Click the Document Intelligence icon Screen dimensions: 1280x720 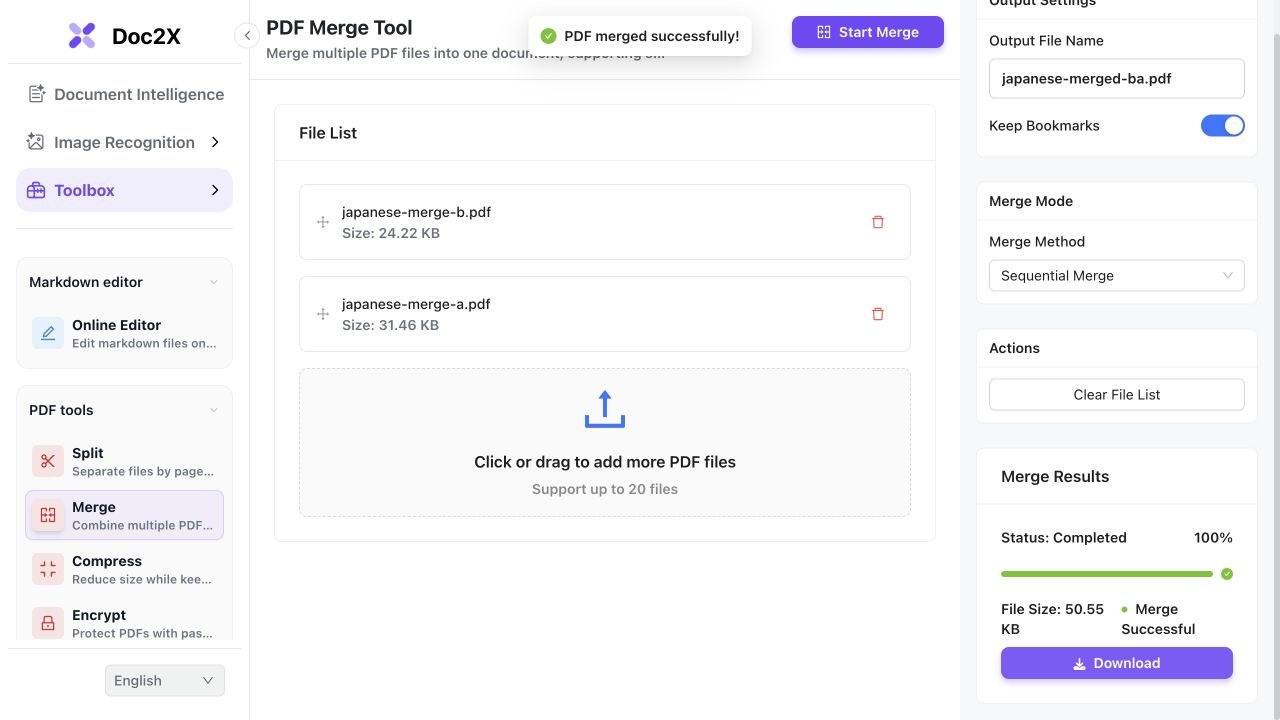pyautogui.click(x=37, y=94)
